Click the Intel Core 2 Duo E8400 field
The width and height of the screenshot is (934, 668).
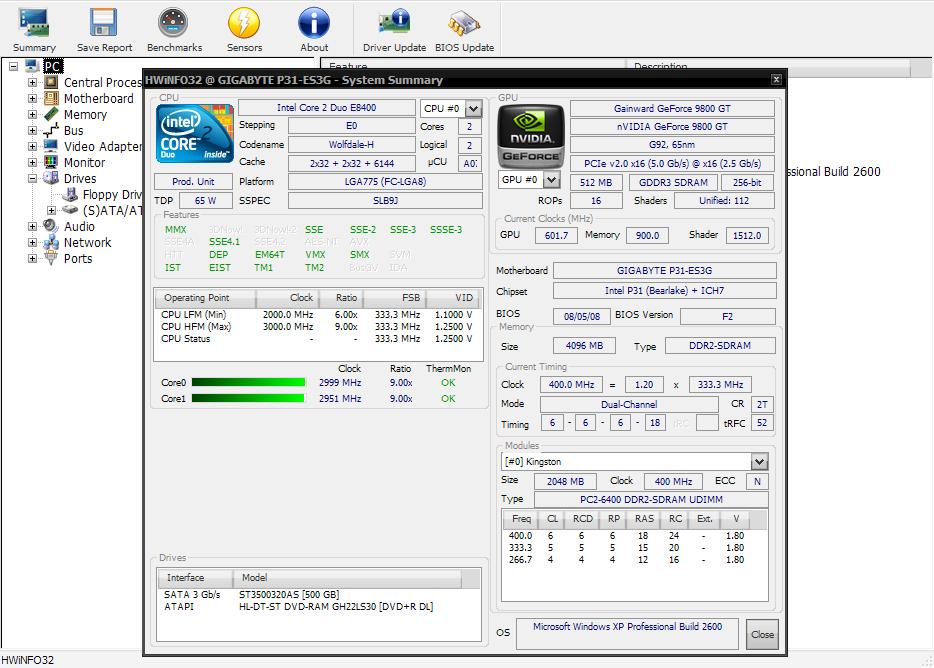coord(326,108)
